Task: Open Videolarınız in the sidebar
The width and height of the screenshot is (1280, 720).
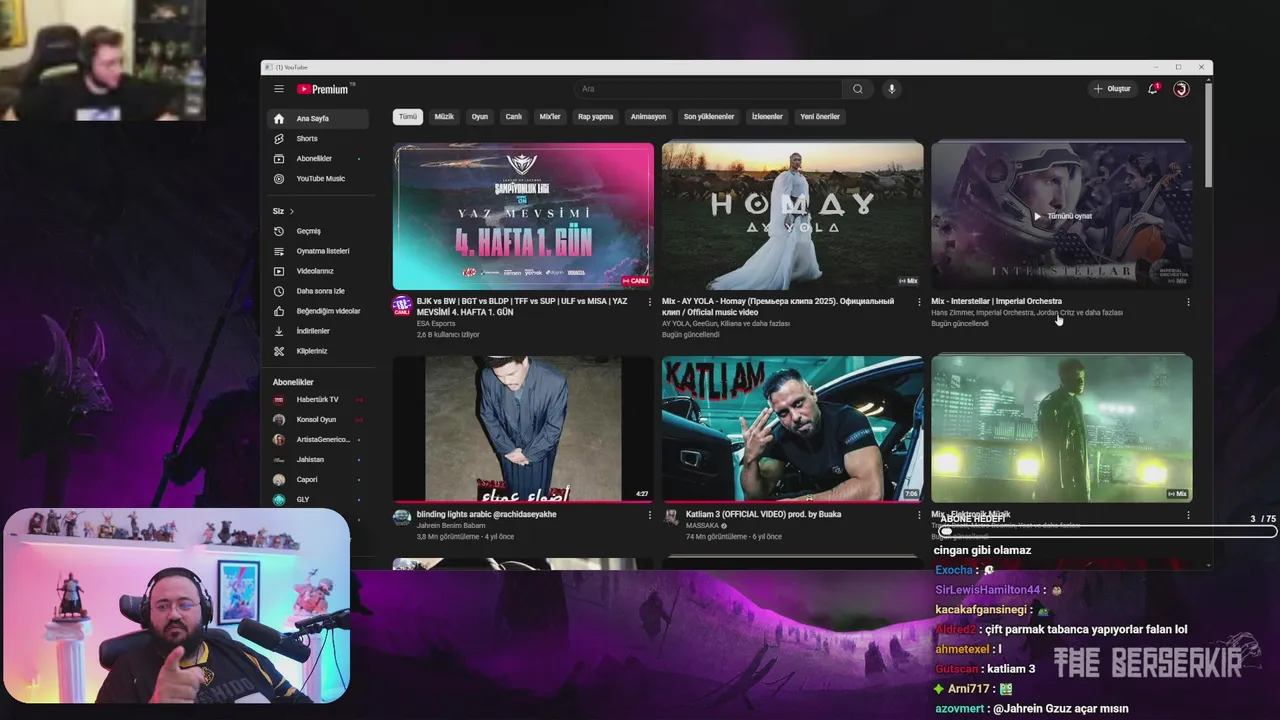Action: [x=318, y=271]
